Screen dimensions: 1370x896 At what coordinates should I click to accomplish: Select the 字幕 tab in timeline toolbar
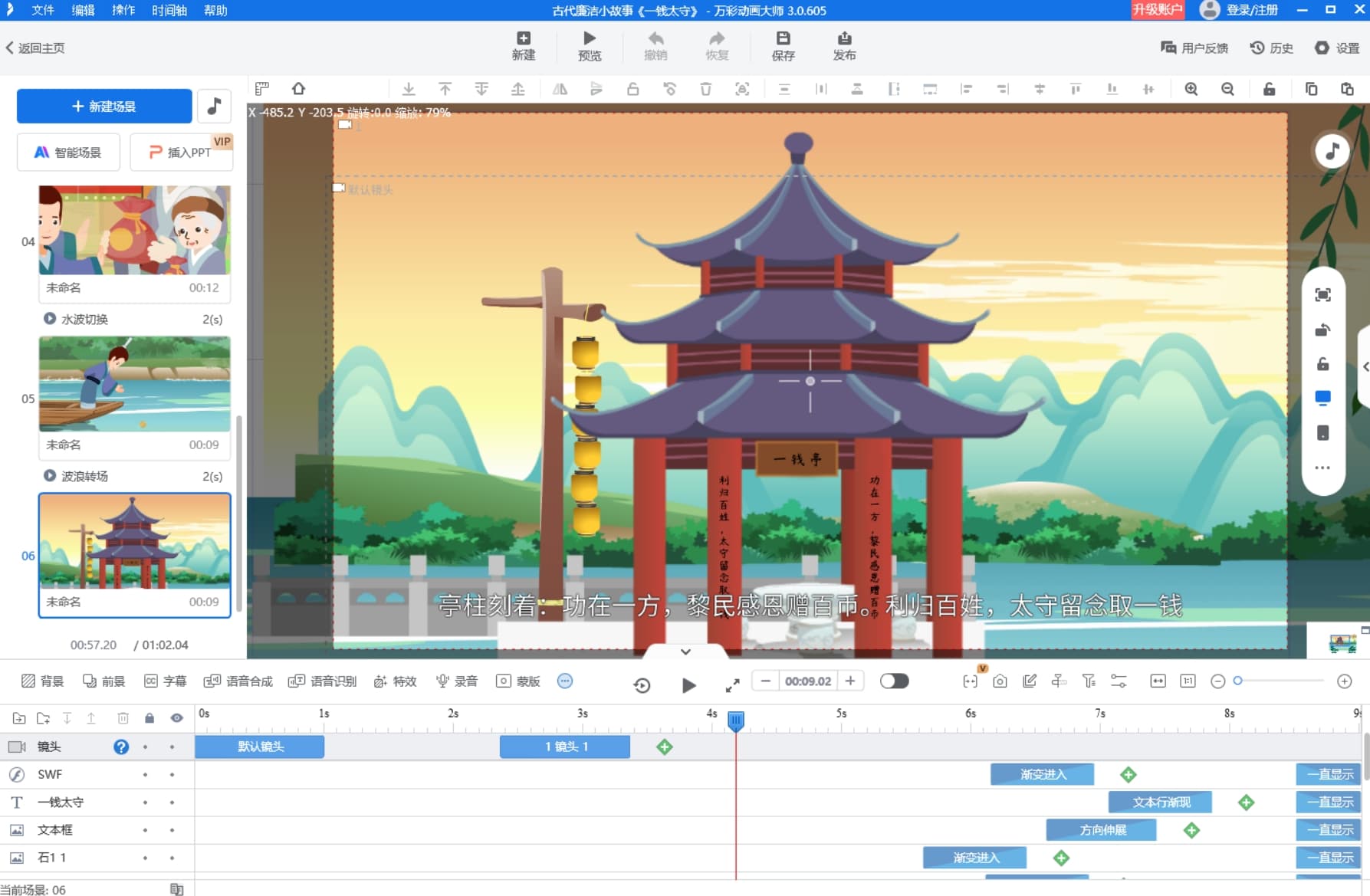pos(166,681)
